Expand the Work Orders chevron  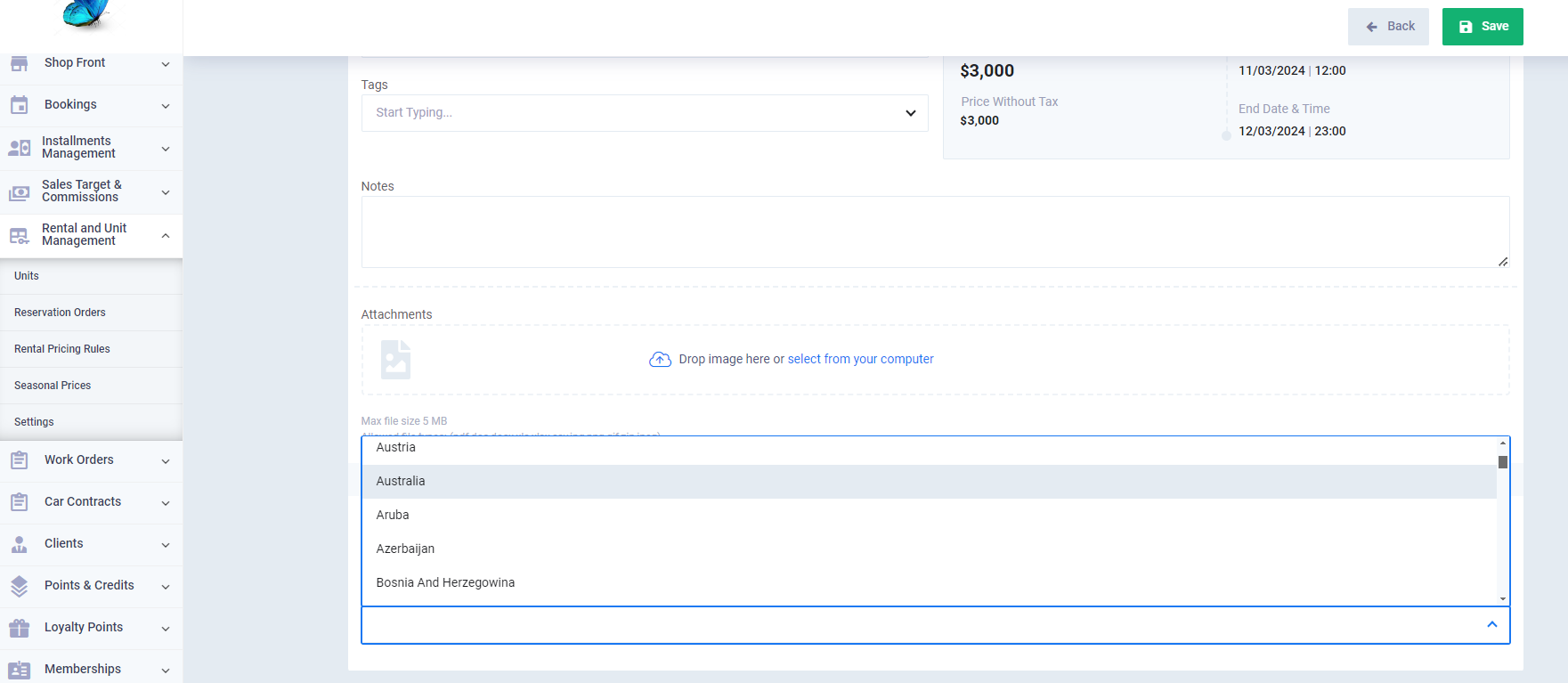[x=166, y=461]
